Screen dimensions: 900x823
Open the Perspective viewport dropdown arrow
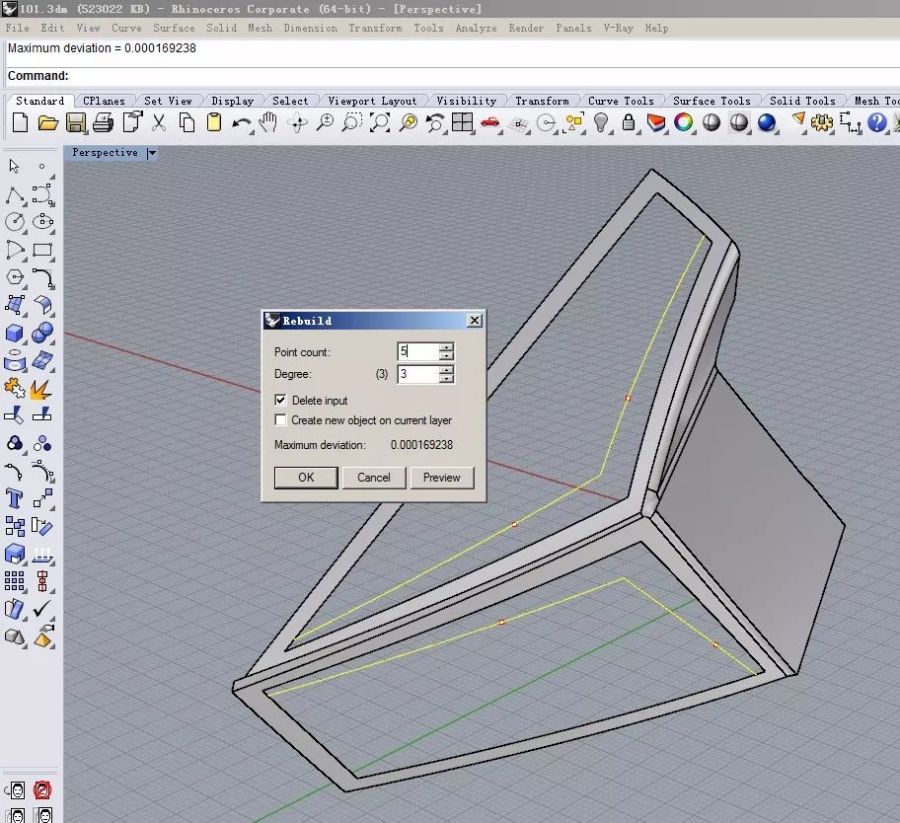pyautogui.click(x=152, y=153)
